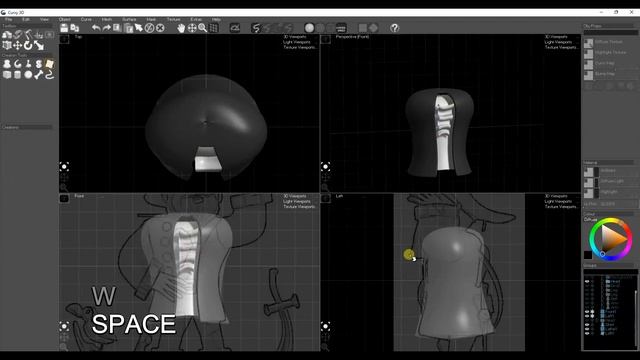640x360 pixels.
Task: Open Texture Viewports menu in Left viewport
Action: point(561,207)
